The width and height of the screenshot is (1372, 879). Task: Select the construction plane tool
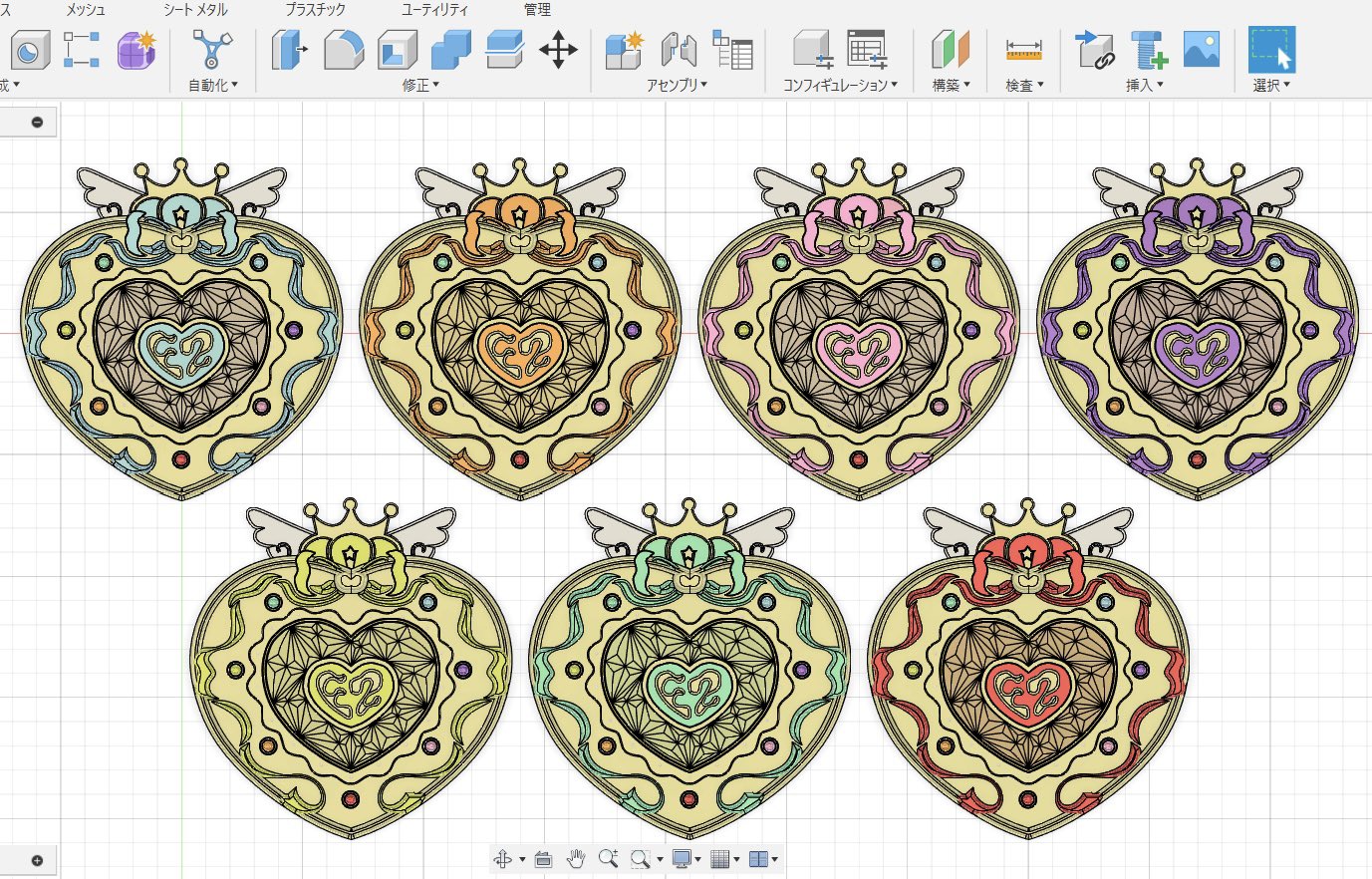(x=951, y=49)
